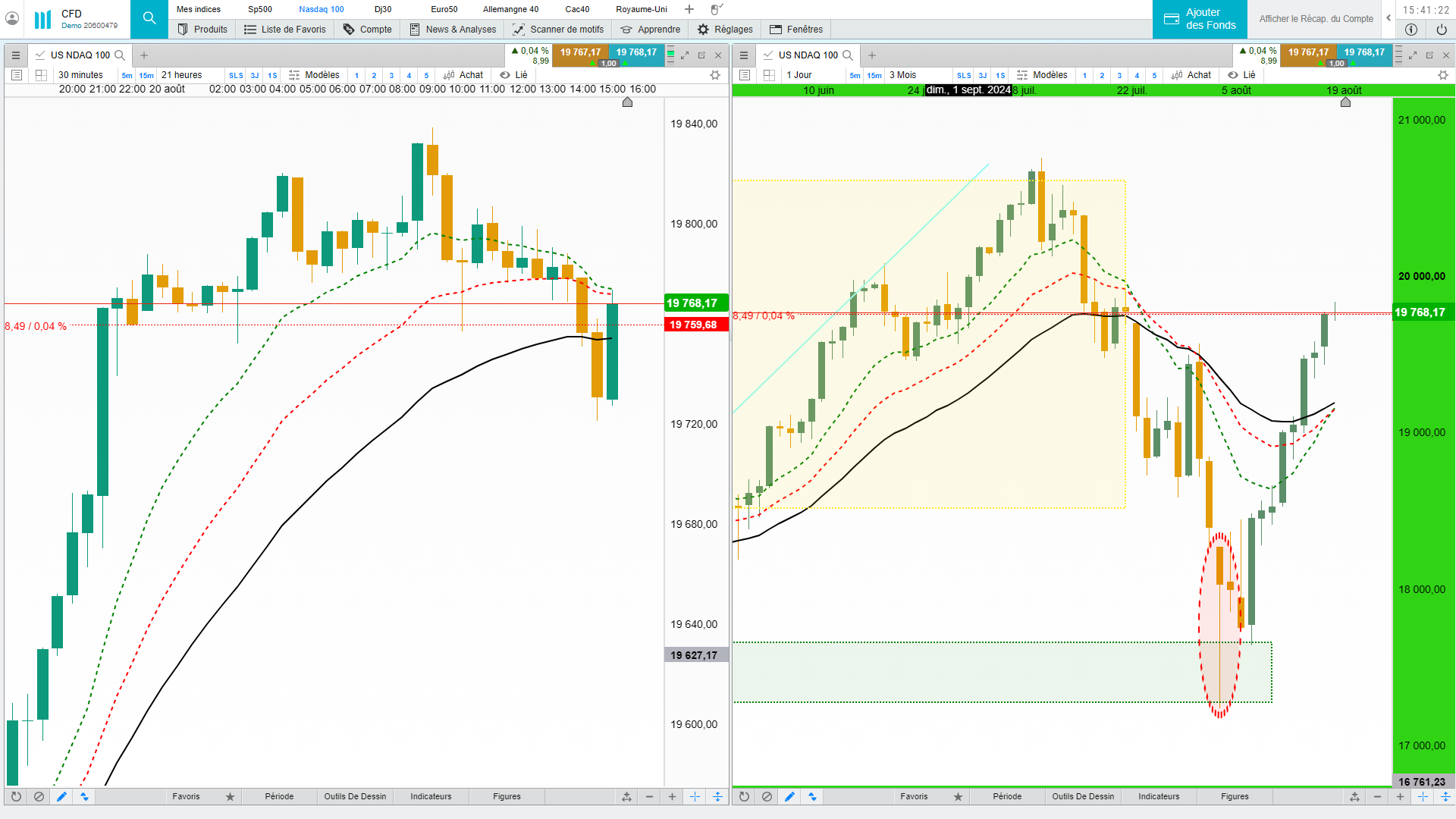
Task: Click the 19 767,17 sell price box on left chart
Action: point(580,52)
